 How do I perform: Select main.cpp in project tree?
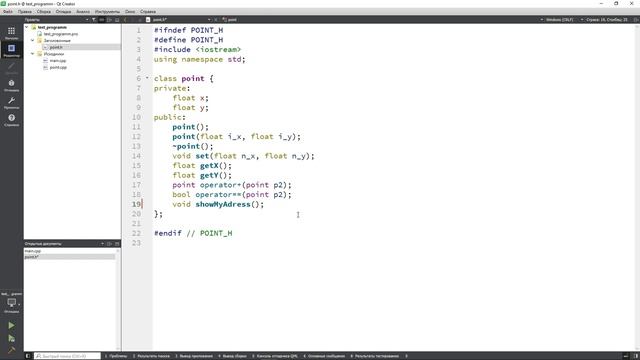tap(58, 60)
